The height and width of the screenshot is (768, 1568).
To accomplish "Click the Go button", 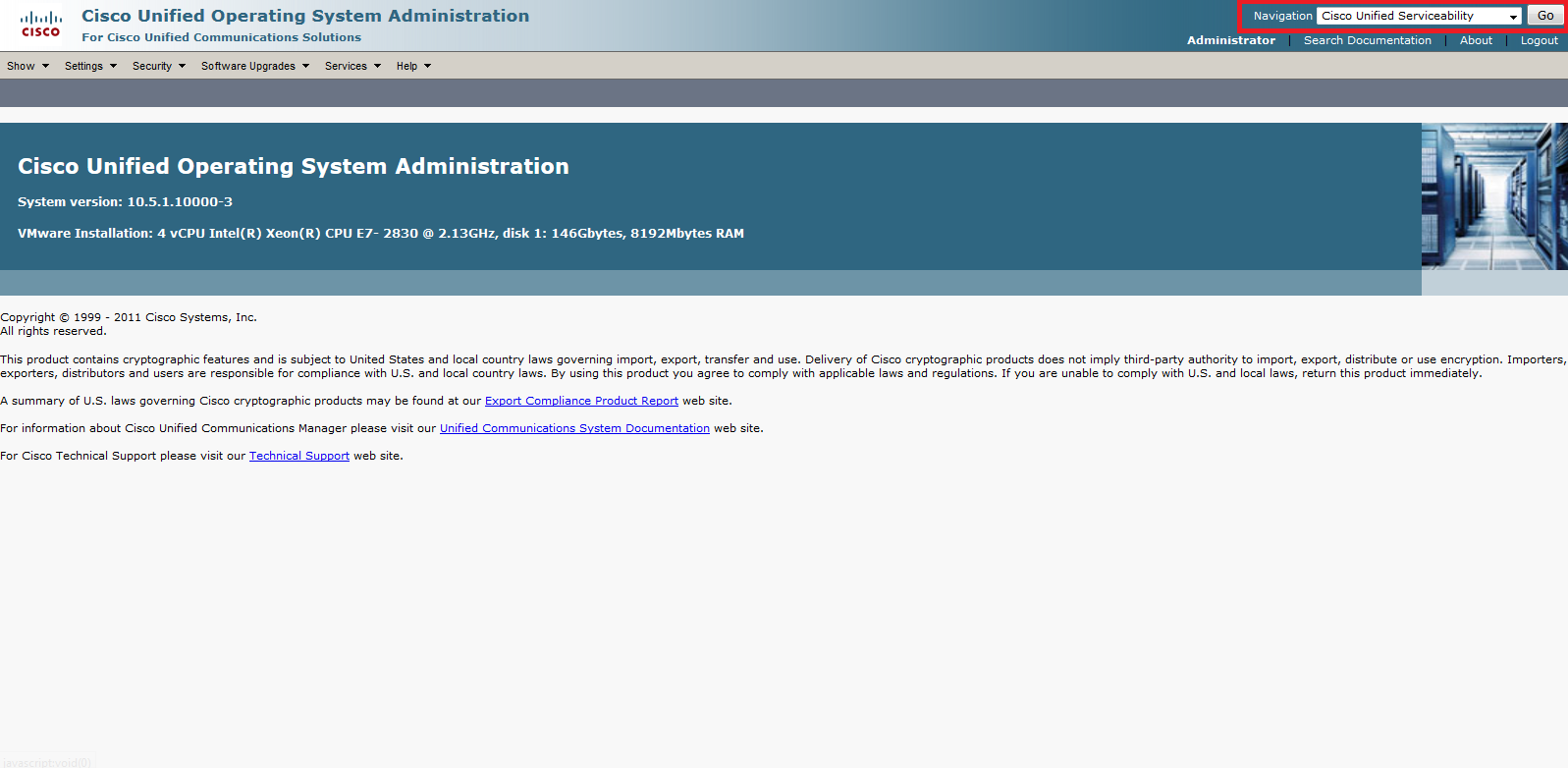I will [1545, 16].
